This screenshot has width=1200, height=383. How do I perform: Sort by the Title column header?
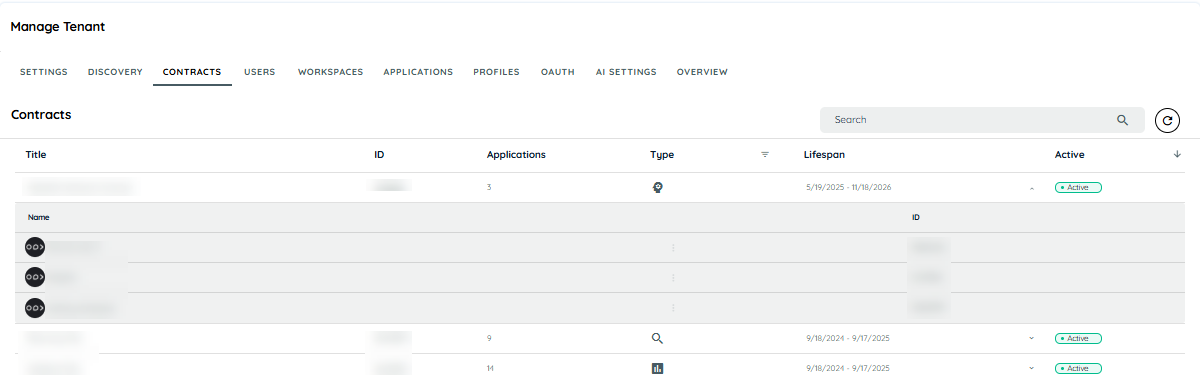(36, 155)
